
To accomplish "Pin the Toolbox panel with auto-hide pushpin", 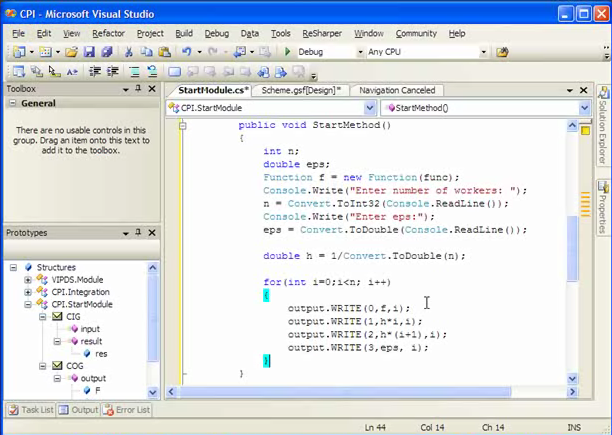I will 138,89.
